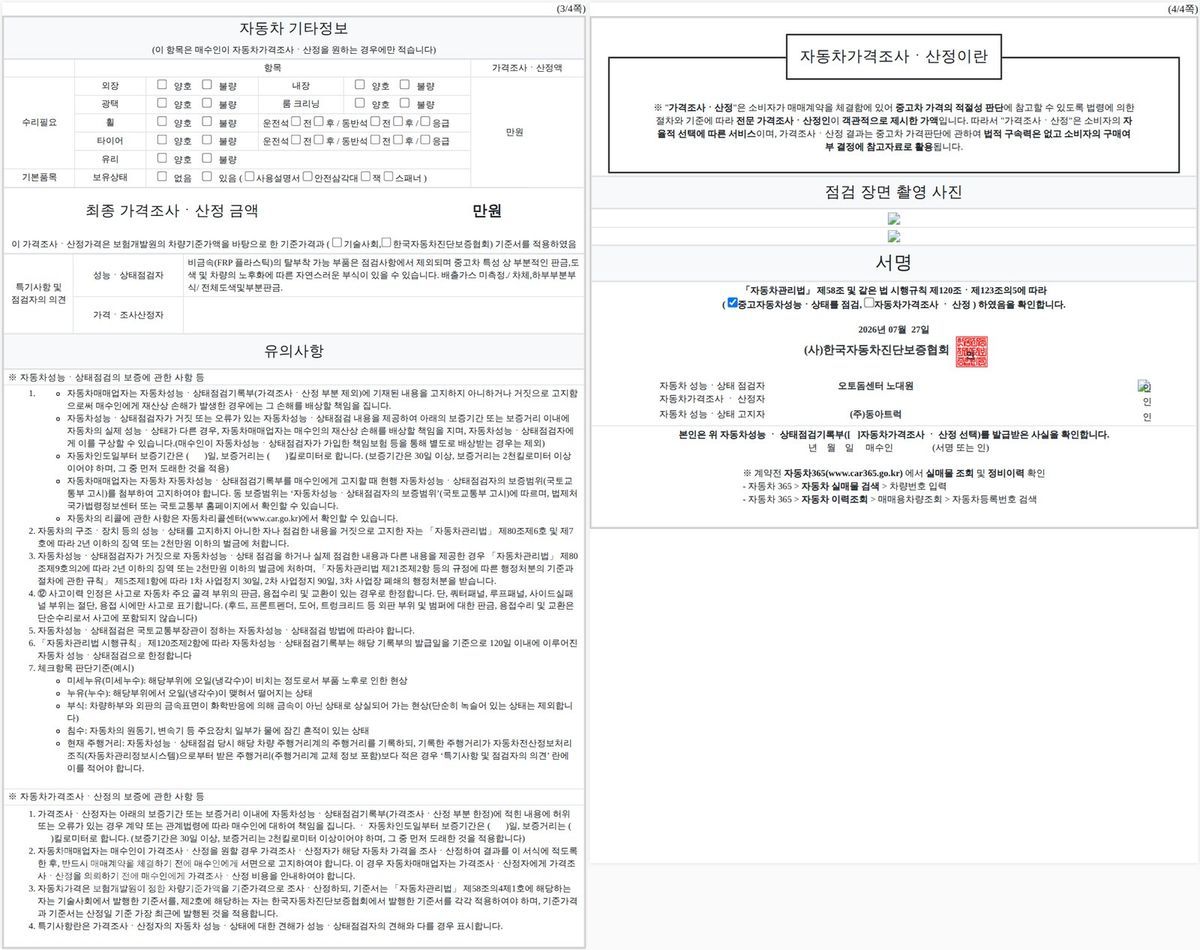Click the first broken inspection photo image
The height and width of the screenshot is (950, 1200).
894,218
